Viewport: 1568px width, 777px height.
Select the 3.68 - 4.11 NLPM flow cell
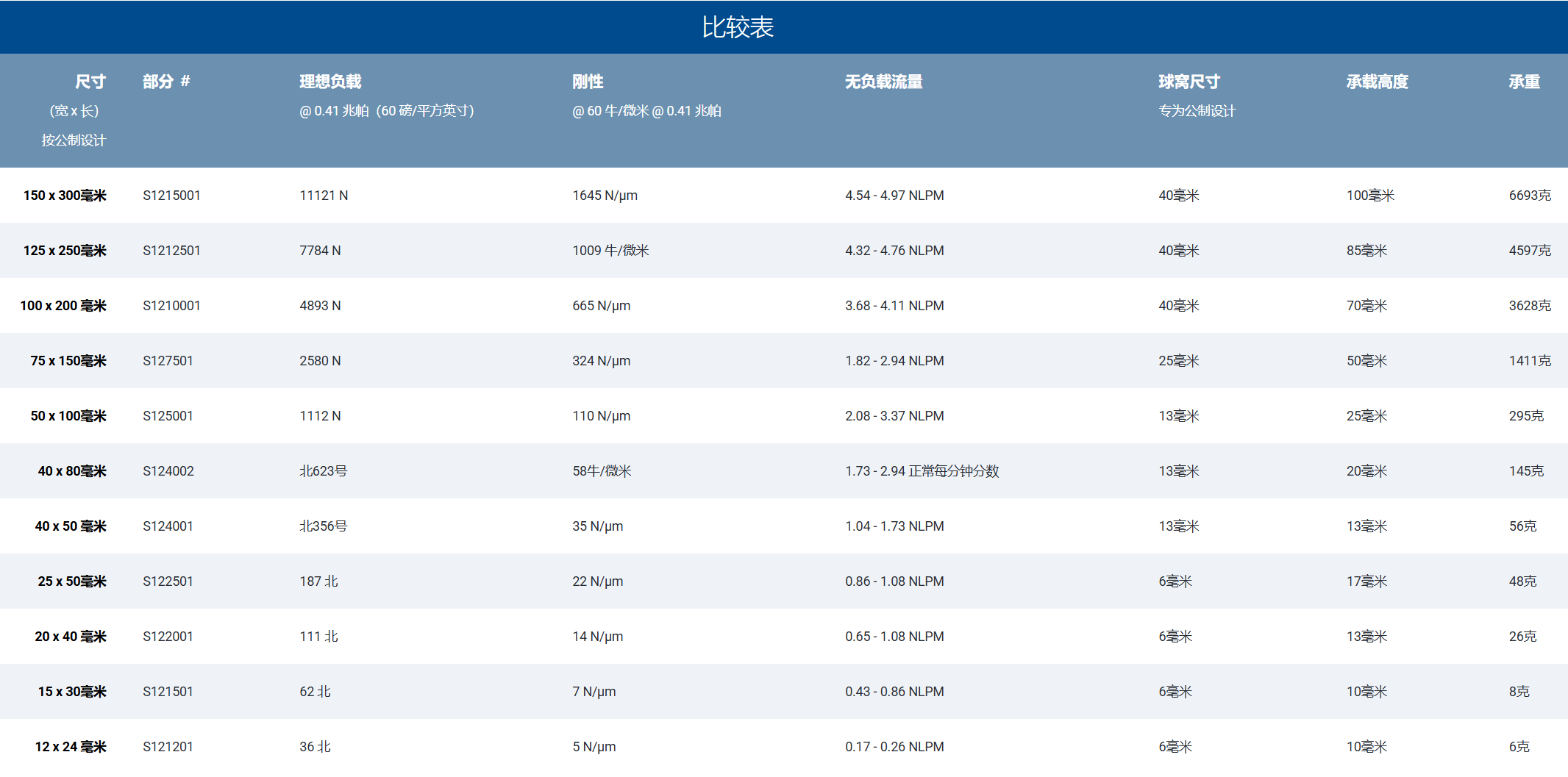click(894, 306)
